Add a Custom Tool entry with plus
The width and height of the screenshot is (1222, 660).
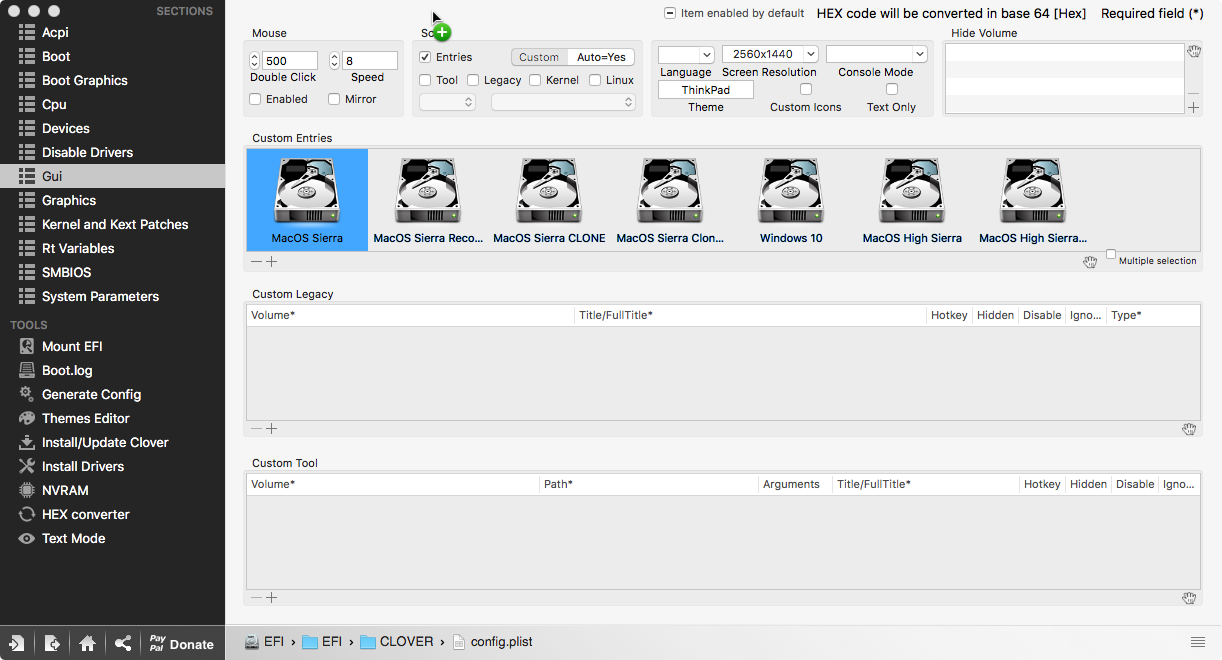(x=271, y=597)
